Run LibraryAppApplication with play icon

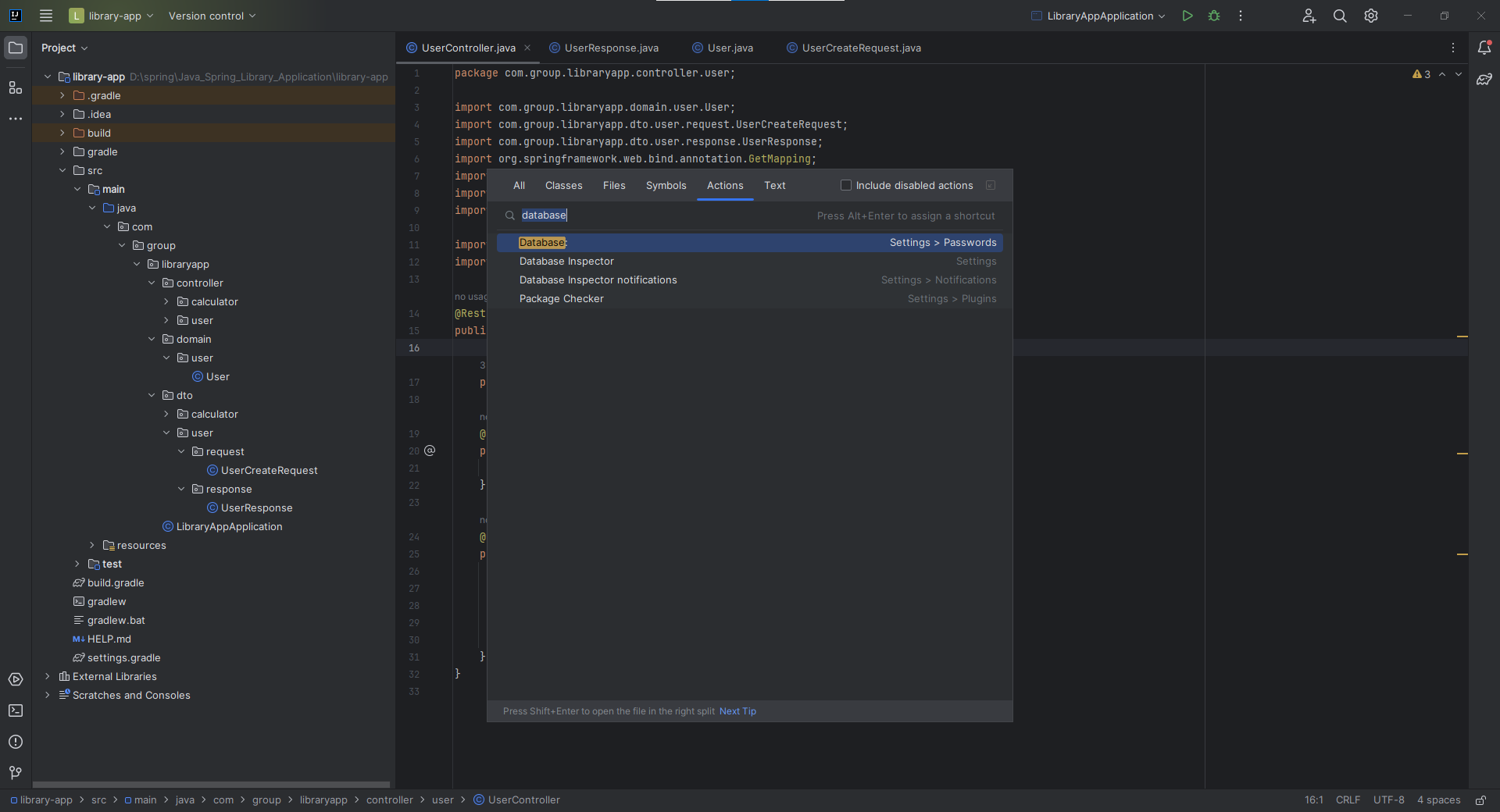[x=1187, y=16]
